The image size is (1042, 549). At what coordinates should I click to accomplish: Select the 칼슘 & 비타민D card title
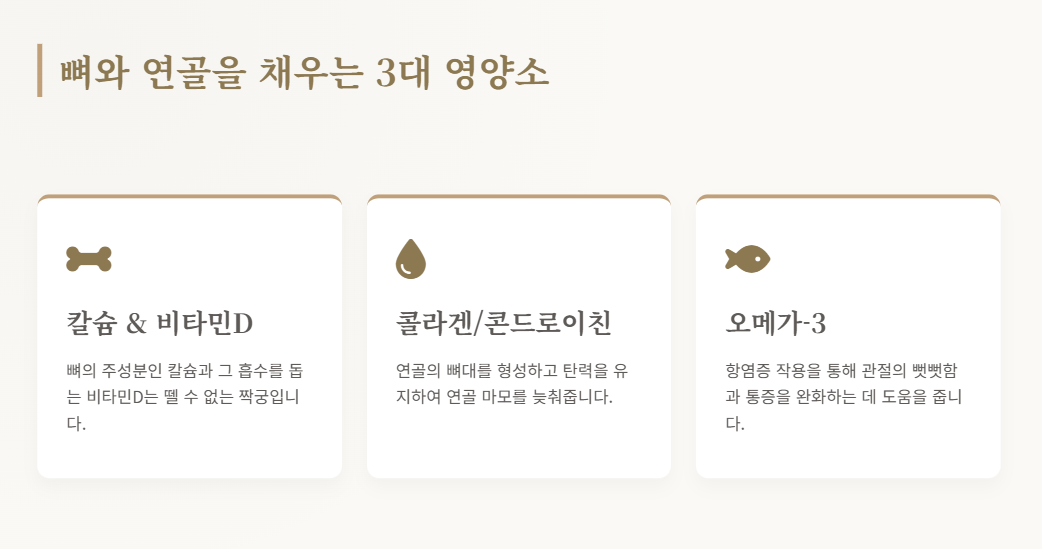point(159,324)
